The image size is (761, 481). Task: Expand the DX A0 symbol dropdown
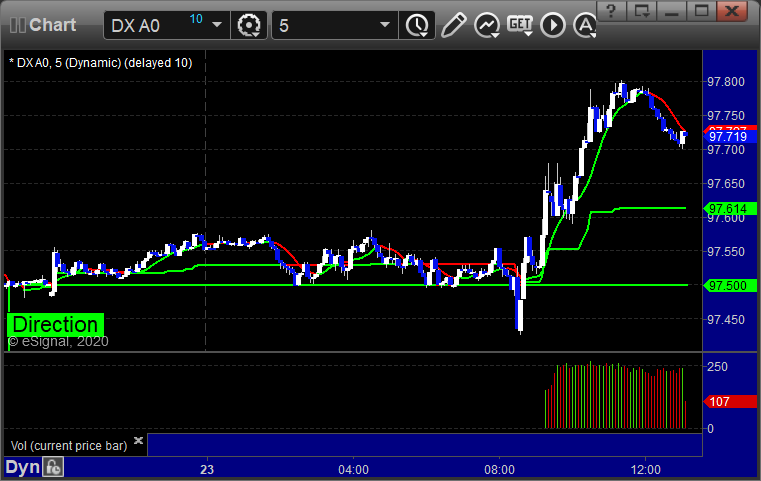pyautogui.click(x=217, y=25)
